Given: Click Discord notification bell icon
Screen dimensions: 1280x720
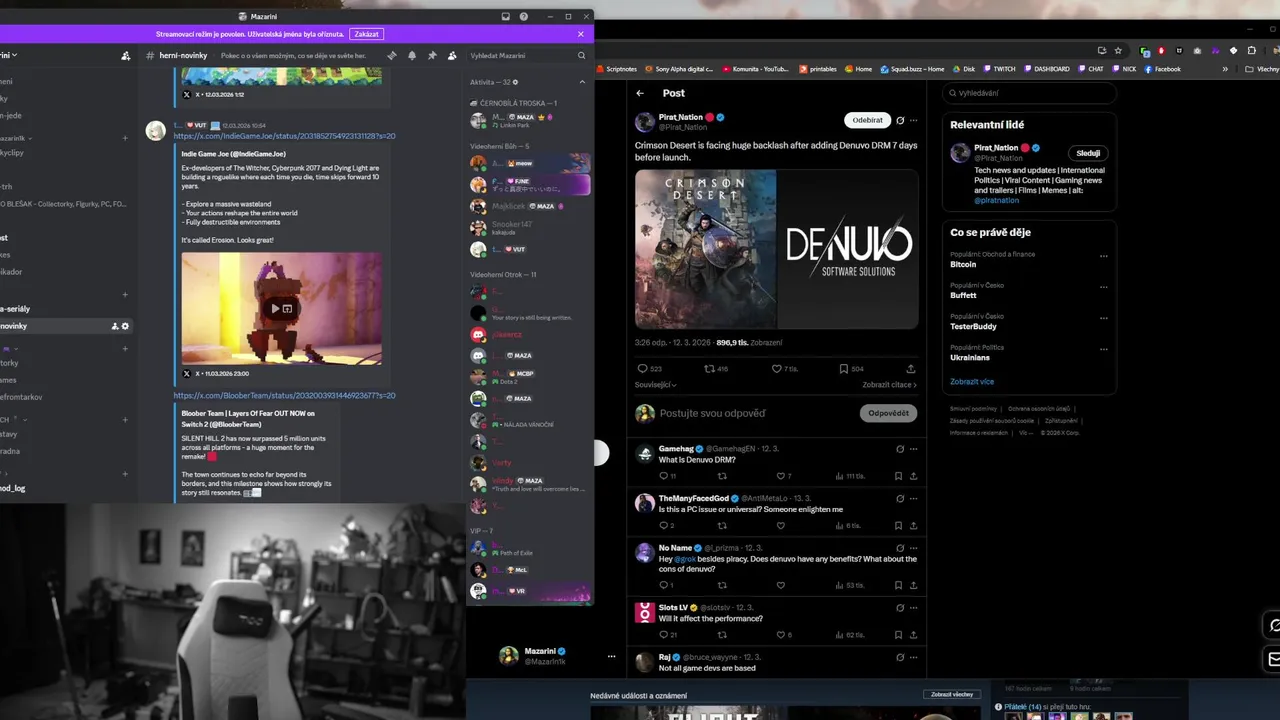Looking at the screenshot, I should (x=411, y=56).
